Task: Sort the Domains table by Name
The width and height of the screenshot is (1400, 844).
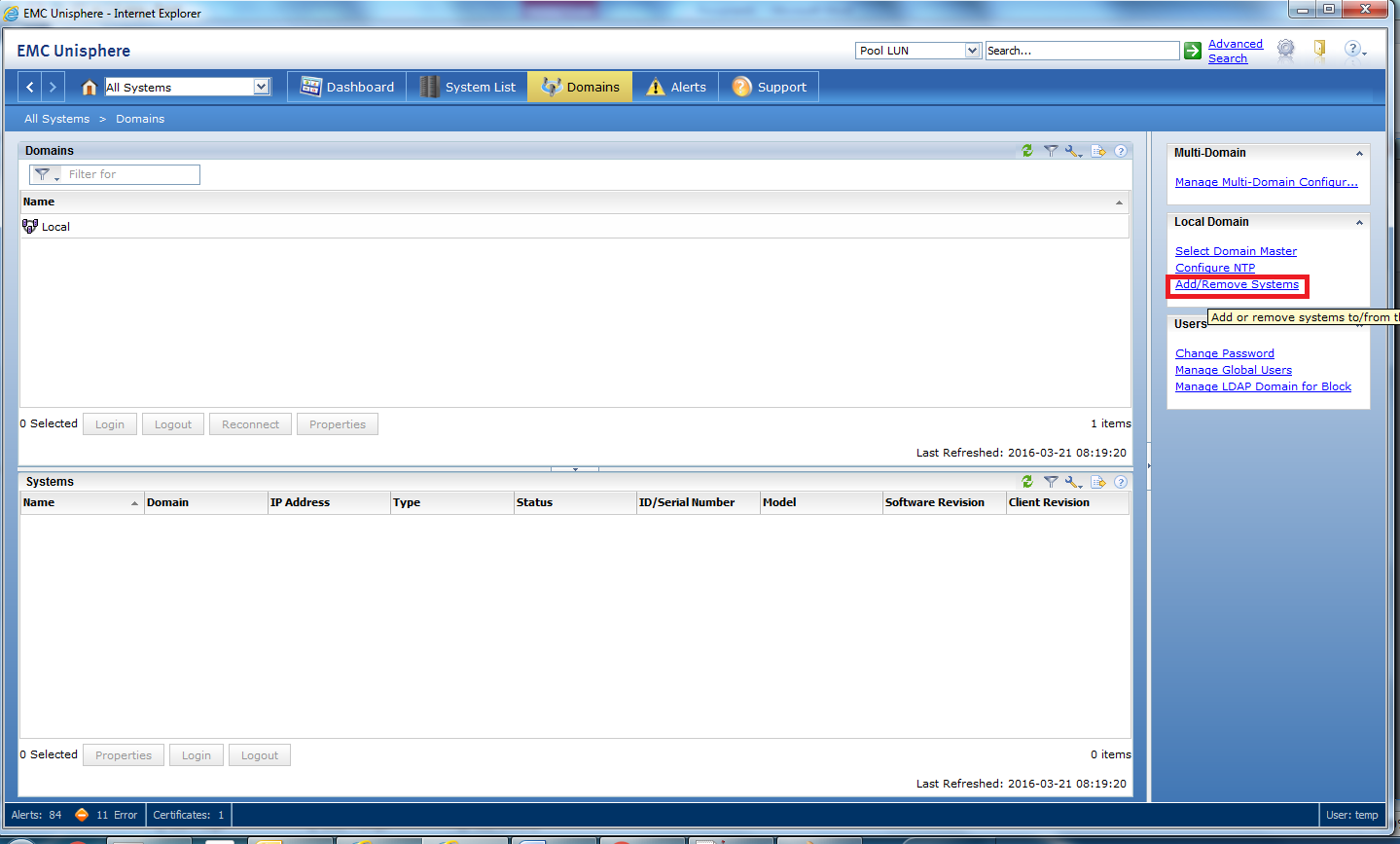Action: [575, 202]
